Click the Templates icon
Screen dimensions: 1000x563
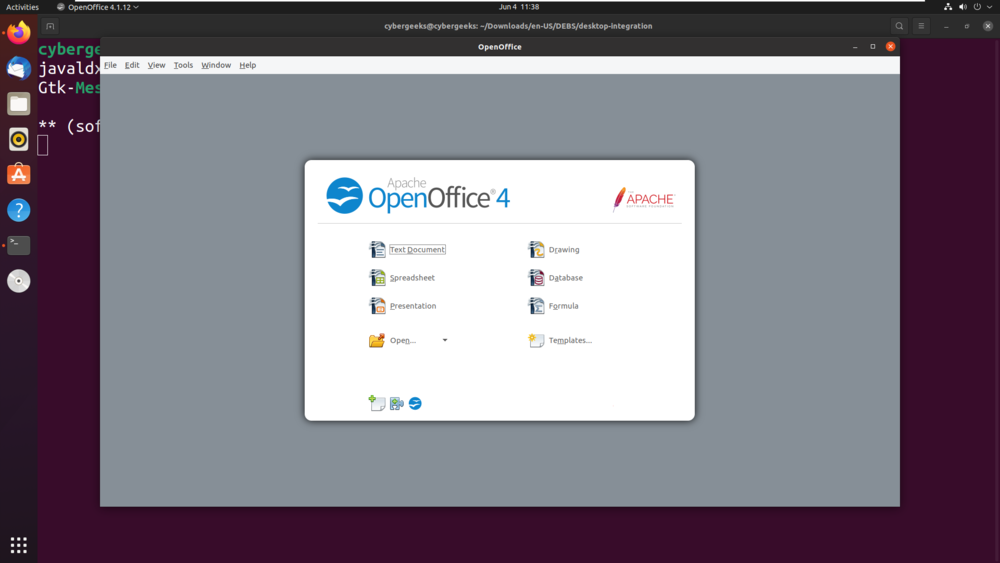click(x=536, y=340)
